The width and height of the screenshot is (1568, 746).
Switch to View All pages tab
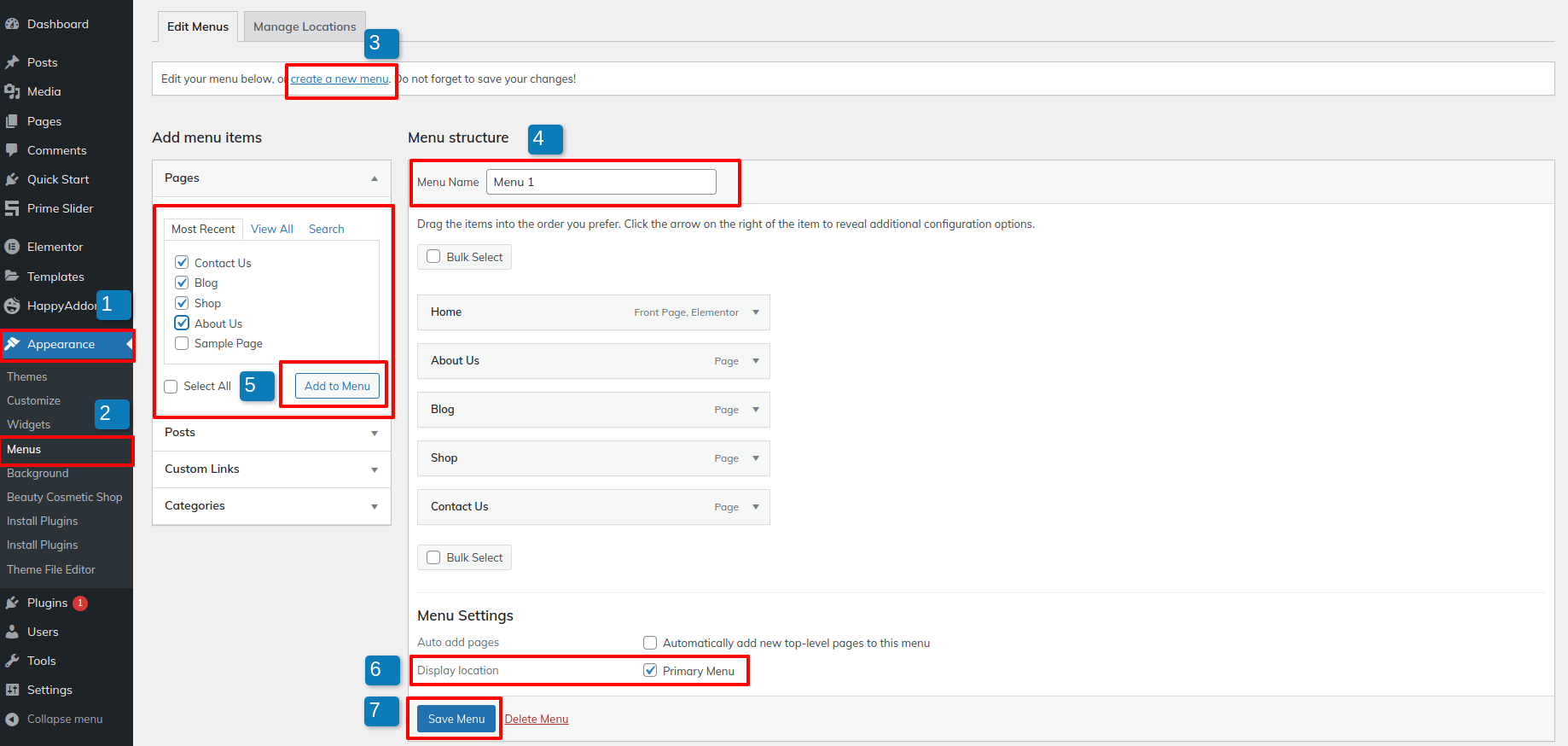271,229
